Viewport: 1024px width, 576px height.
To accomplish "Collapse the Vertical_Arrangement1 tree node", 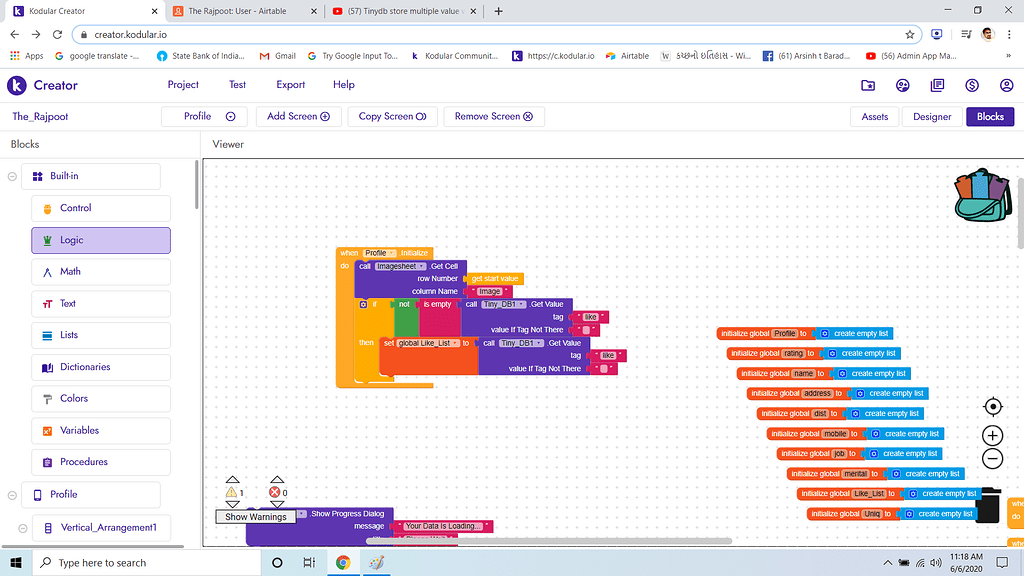I will coord(23,528).
